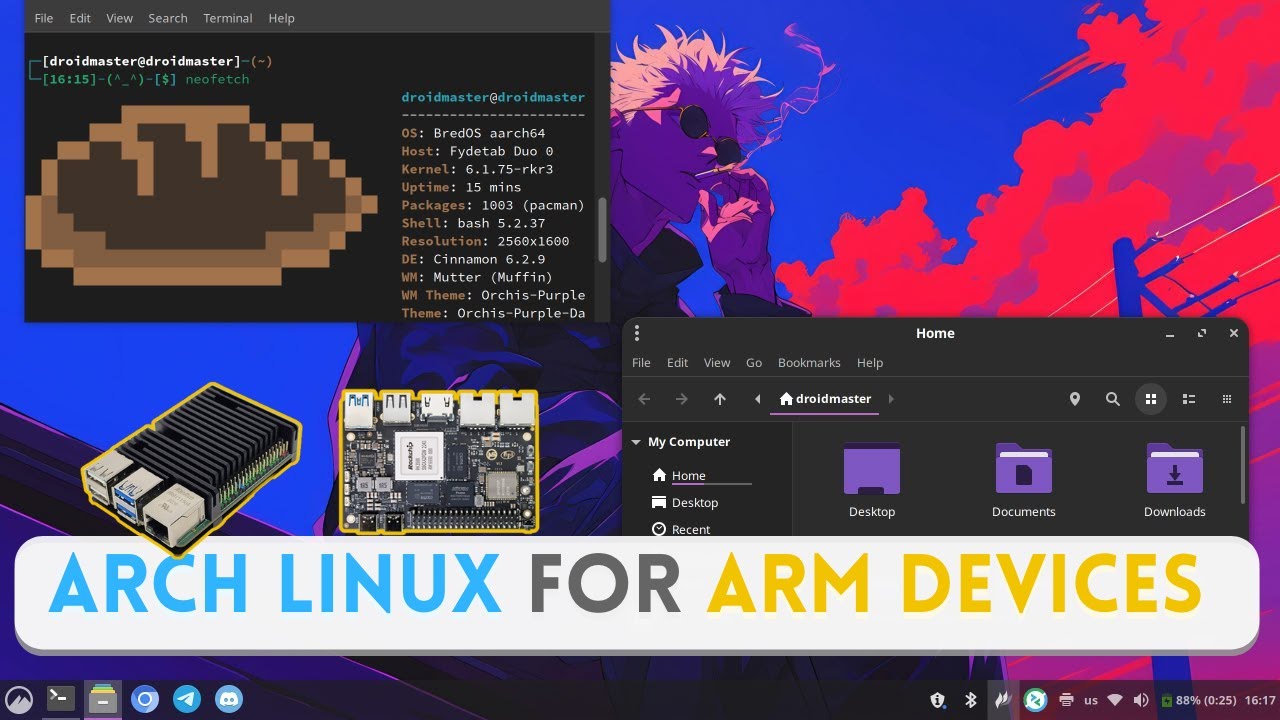Viewport: 1280px width, 720px height.
Task: Open the volume applet in tray
Action: tap(1141, 700)
